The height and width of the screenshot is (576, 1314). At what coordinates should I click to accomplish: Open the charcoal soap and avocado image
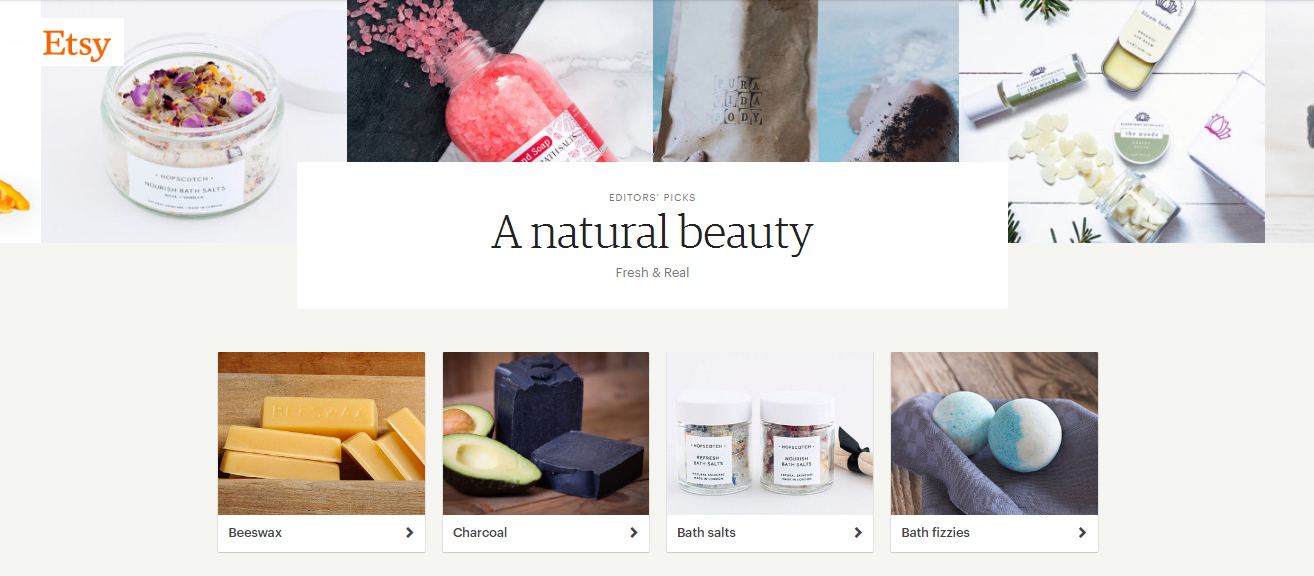[546, 433]
